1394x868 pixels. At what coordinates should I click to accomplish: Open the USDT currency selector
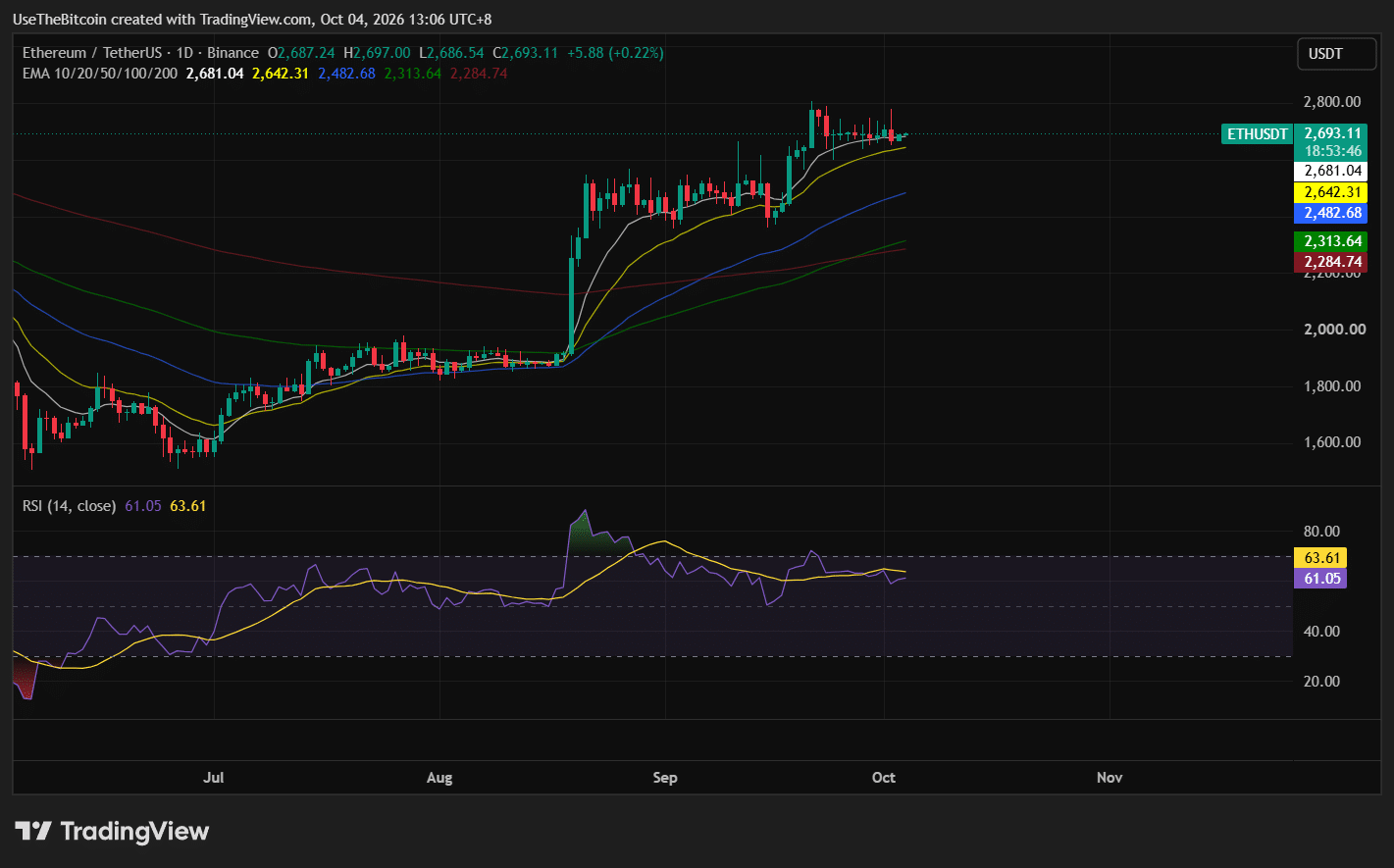[x=1336, y=54]
